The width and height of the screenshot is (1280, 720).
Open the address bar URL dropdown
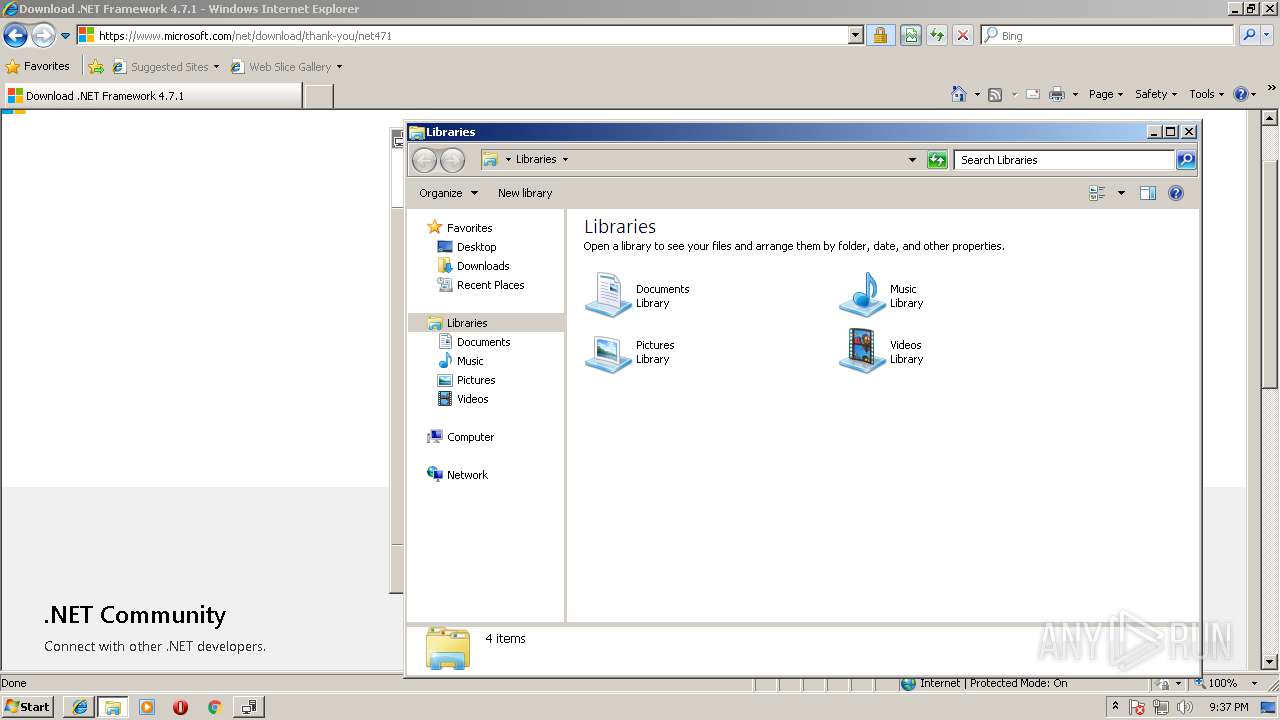[x=856, y=35]
